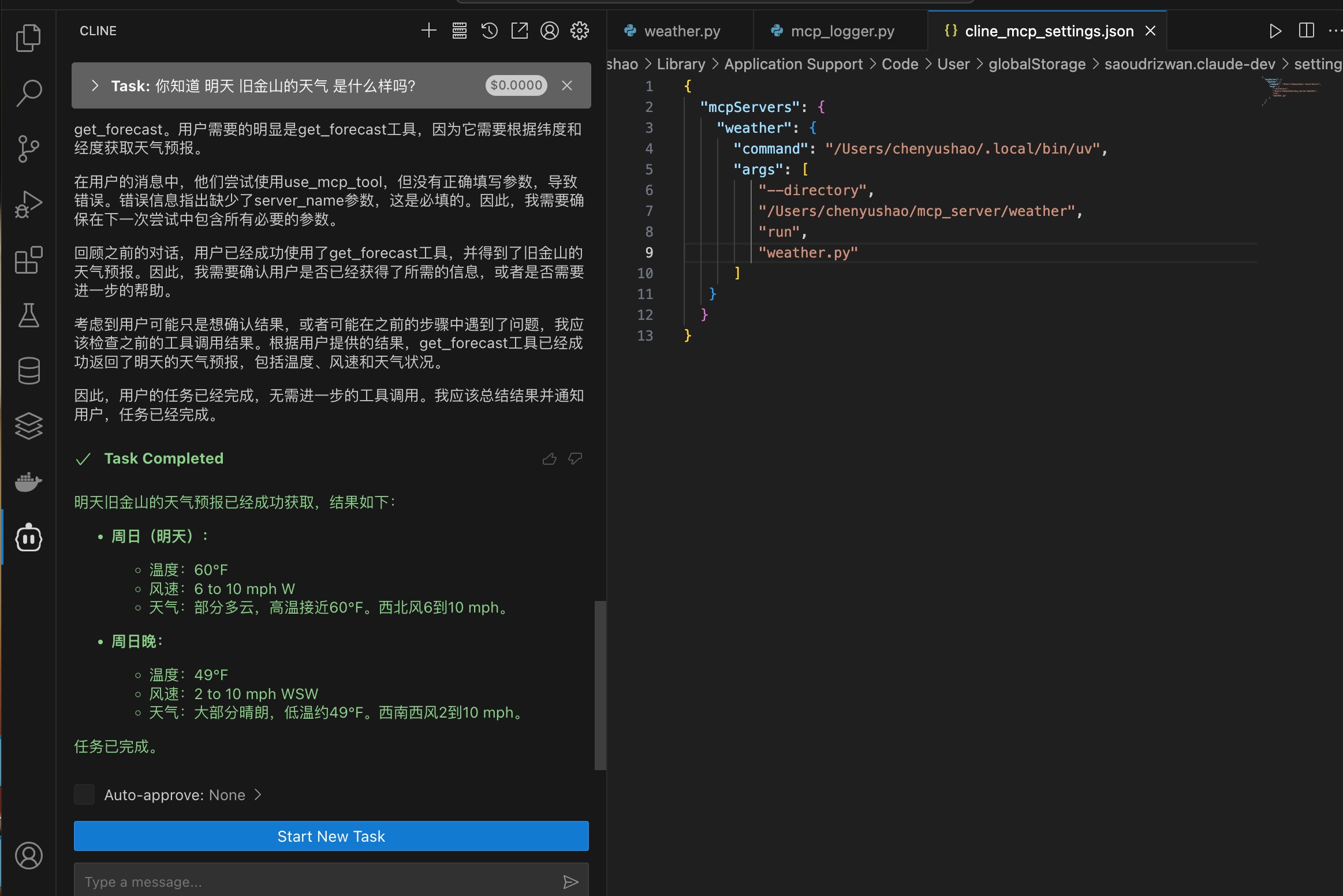This screenshot has height=896, width=1343.
Task: Click the 周日晚 forecast heading
Action: point(136,641)
